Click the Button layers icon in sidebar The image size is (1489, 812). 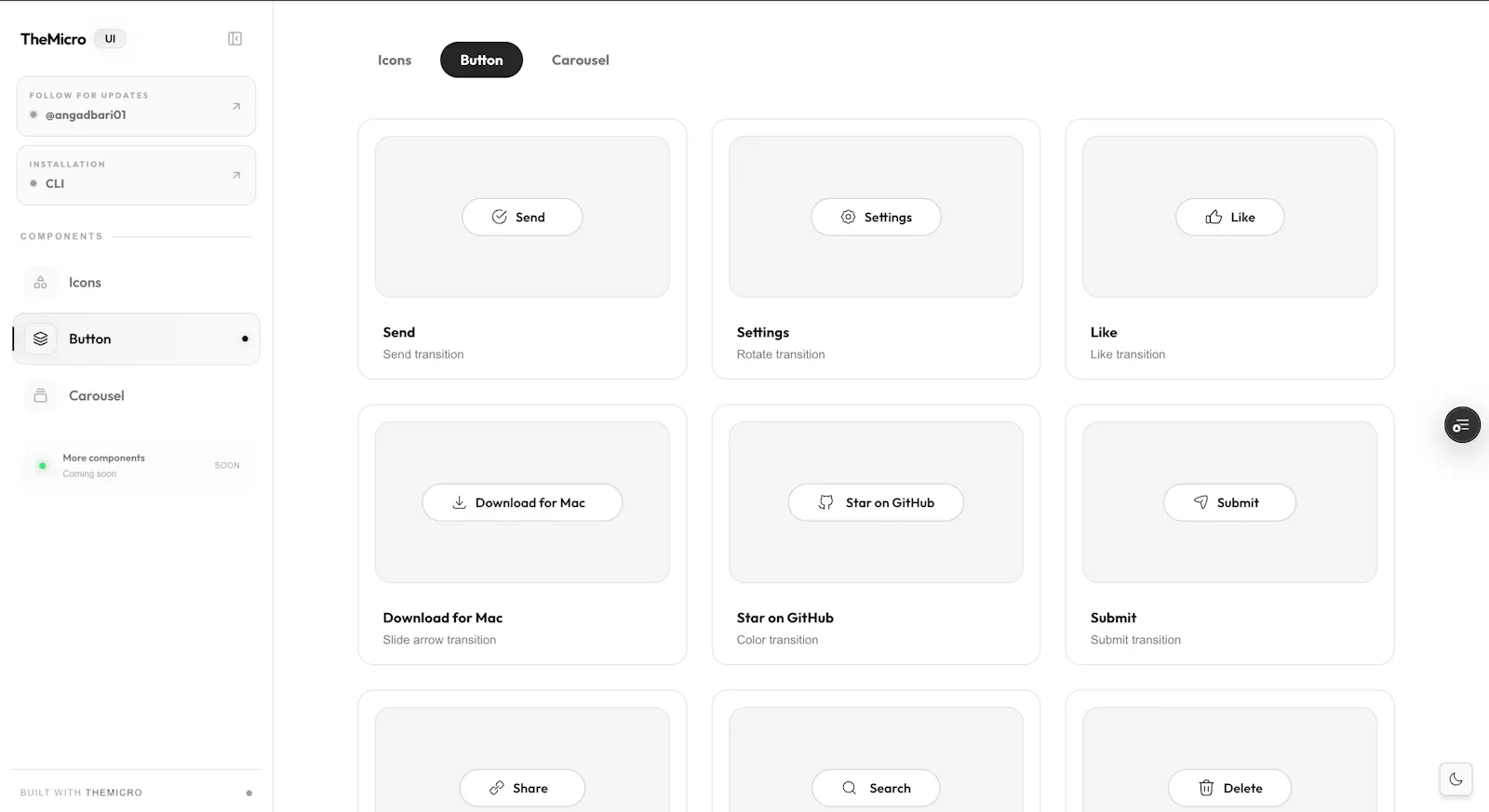(x=40, y=339)
